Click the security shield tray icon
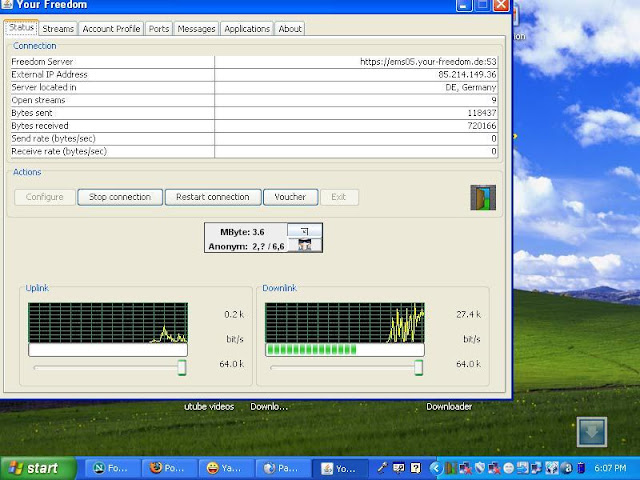Viewport: 640px width, 480px height. coord(480,468)
